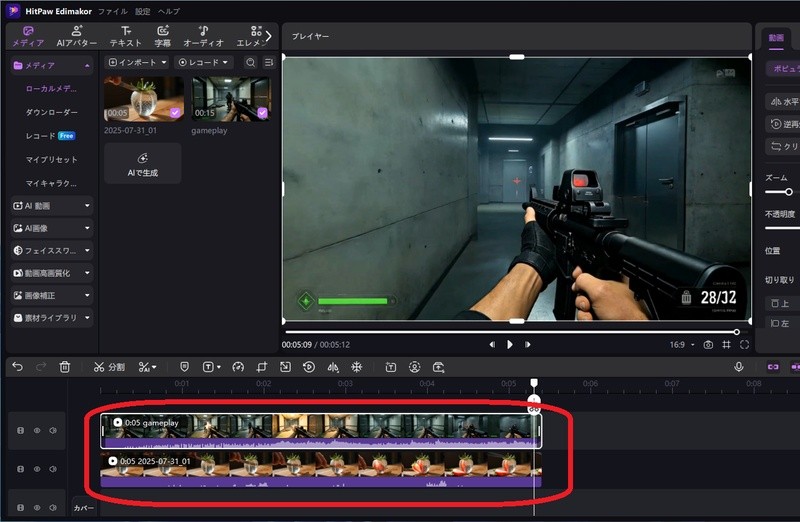The image size is (800, 522).
Task: Select ローカルメディア in the sidebar
Action: (51, 89)
